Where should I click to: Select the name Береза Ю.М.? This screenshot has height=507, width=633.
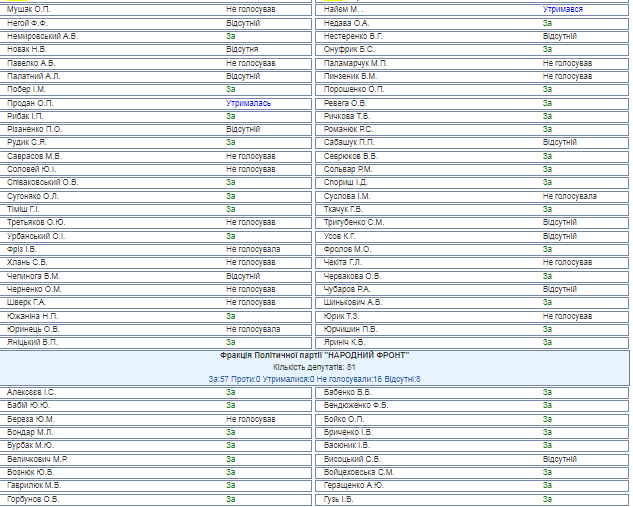pyautogui.click(x=30, y=418)
